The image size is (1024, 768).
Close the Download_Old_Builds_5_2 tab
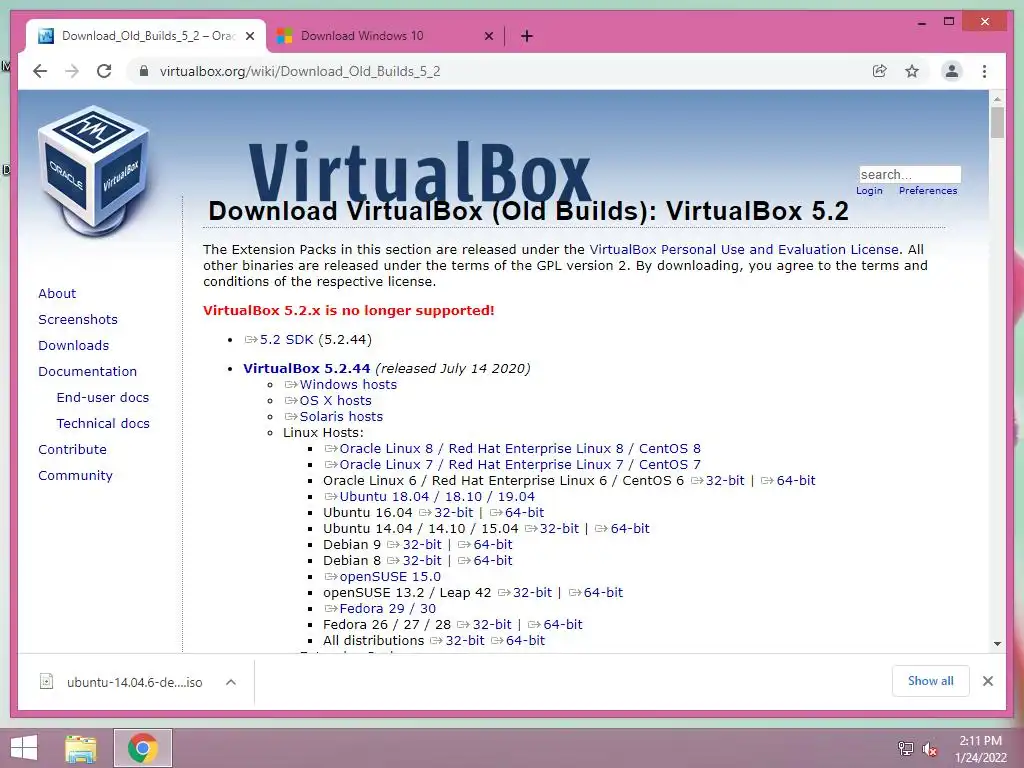(250, 36)
